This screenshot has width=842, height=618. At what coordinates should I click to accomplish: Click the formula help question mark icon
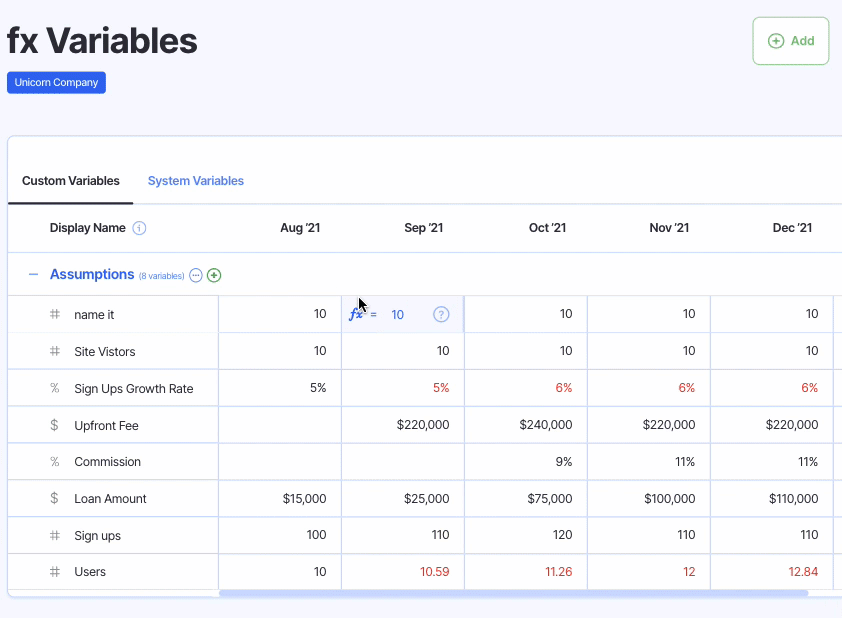coord(441,314)
